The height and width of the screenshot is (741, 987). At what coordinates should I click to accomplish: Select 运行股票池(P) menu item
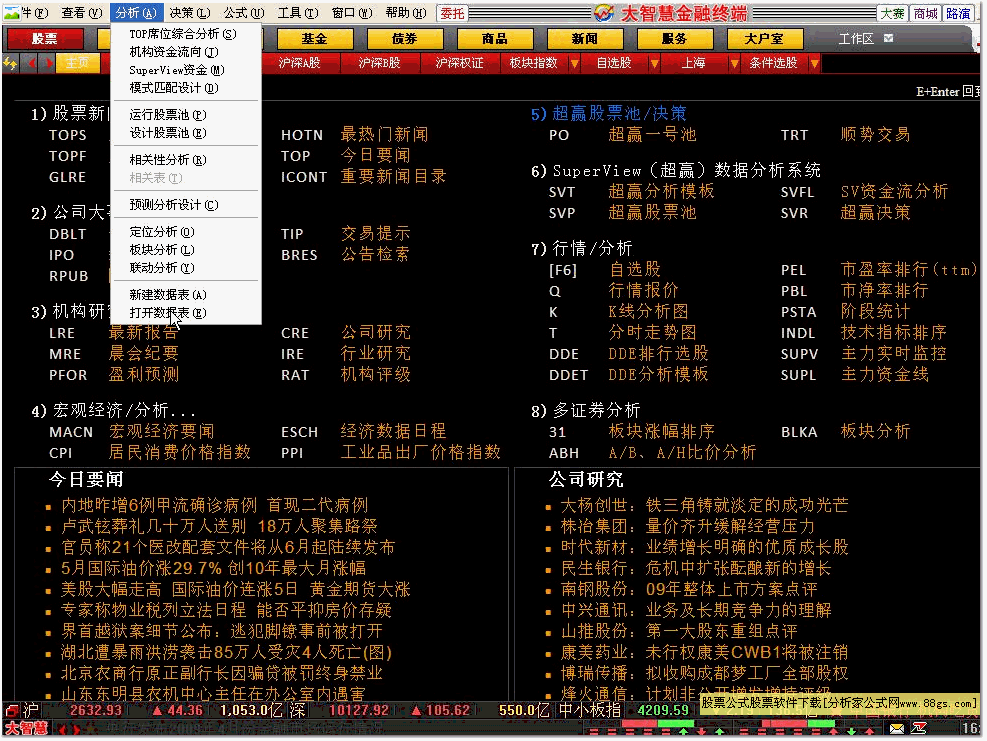tap(186, 115)
